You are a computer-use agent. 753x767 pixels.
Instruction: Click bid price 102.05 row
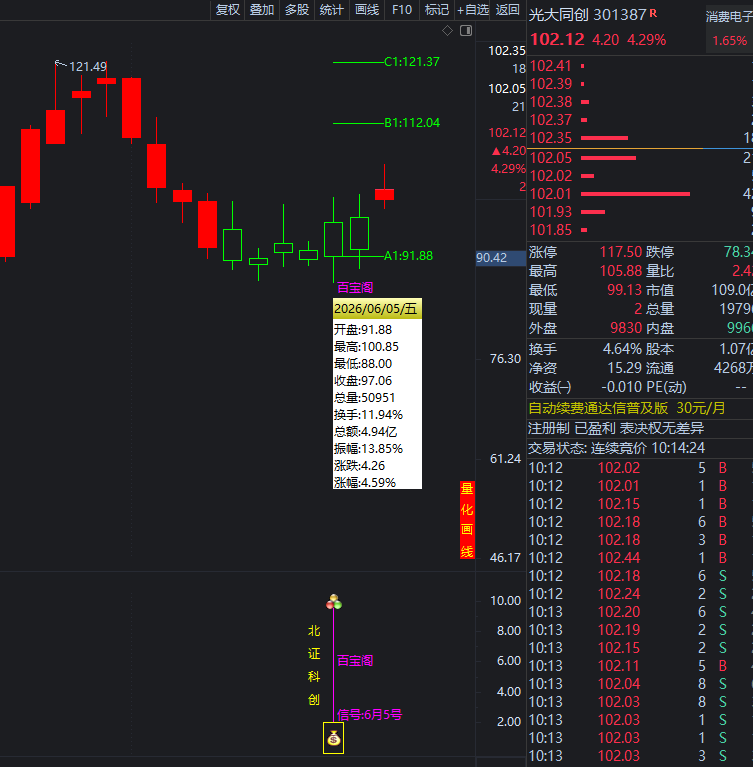(x=640, y=158)
